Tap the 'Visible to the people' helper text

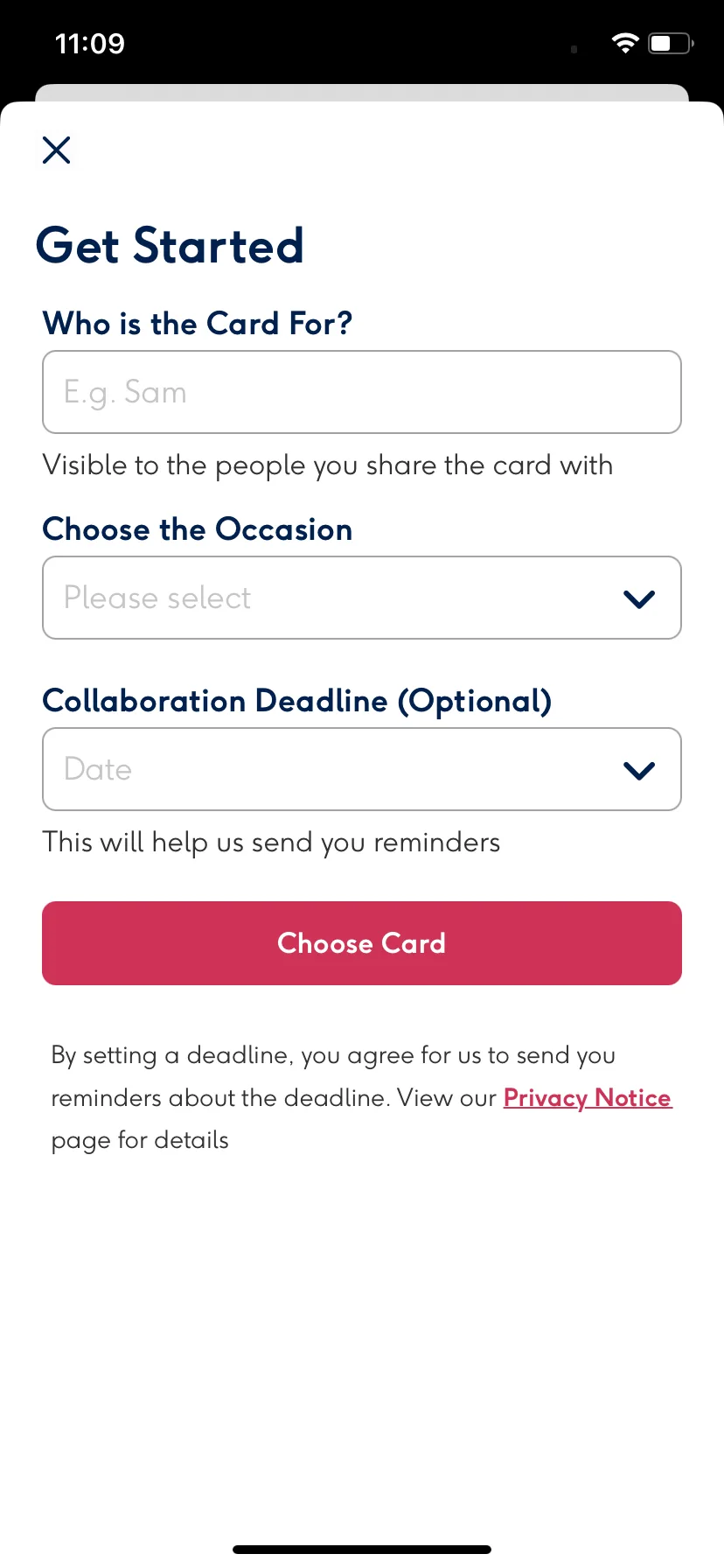click(x=328, y=465)
